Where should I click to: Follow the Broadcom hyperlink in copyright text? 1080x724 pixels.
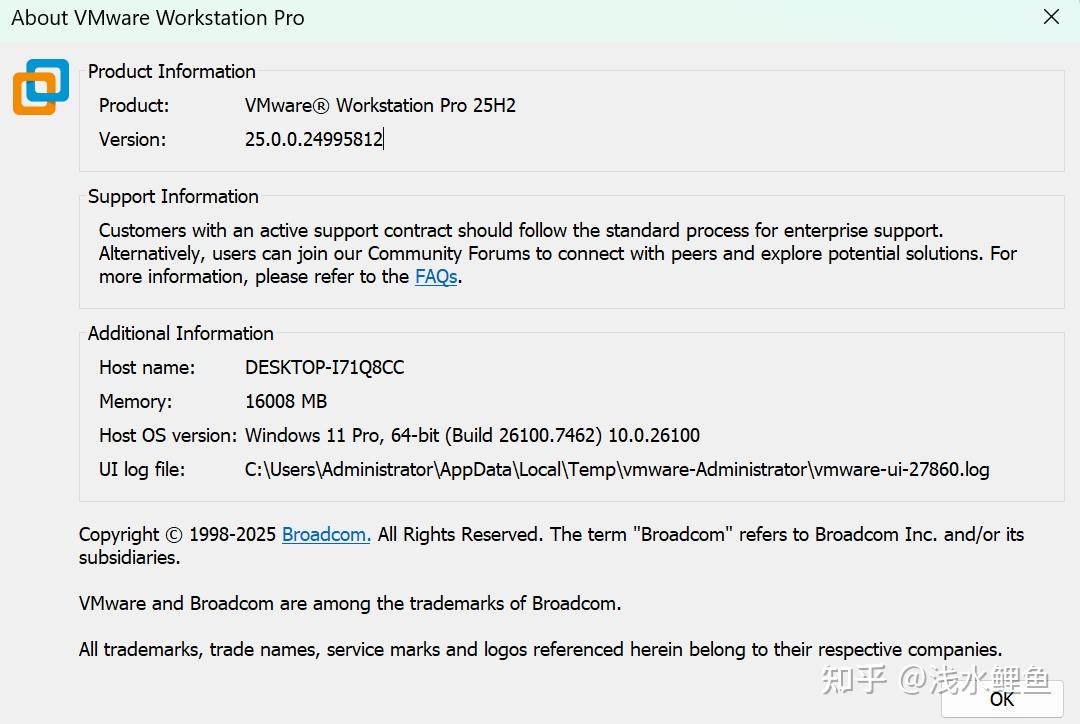coord(326,535)
